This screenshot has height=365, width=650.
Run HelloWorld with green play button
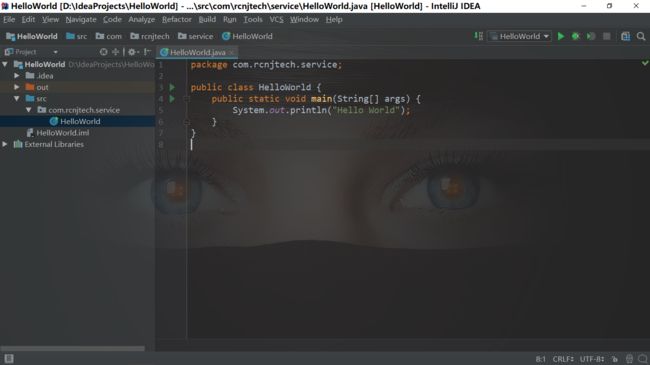(561, 36)
